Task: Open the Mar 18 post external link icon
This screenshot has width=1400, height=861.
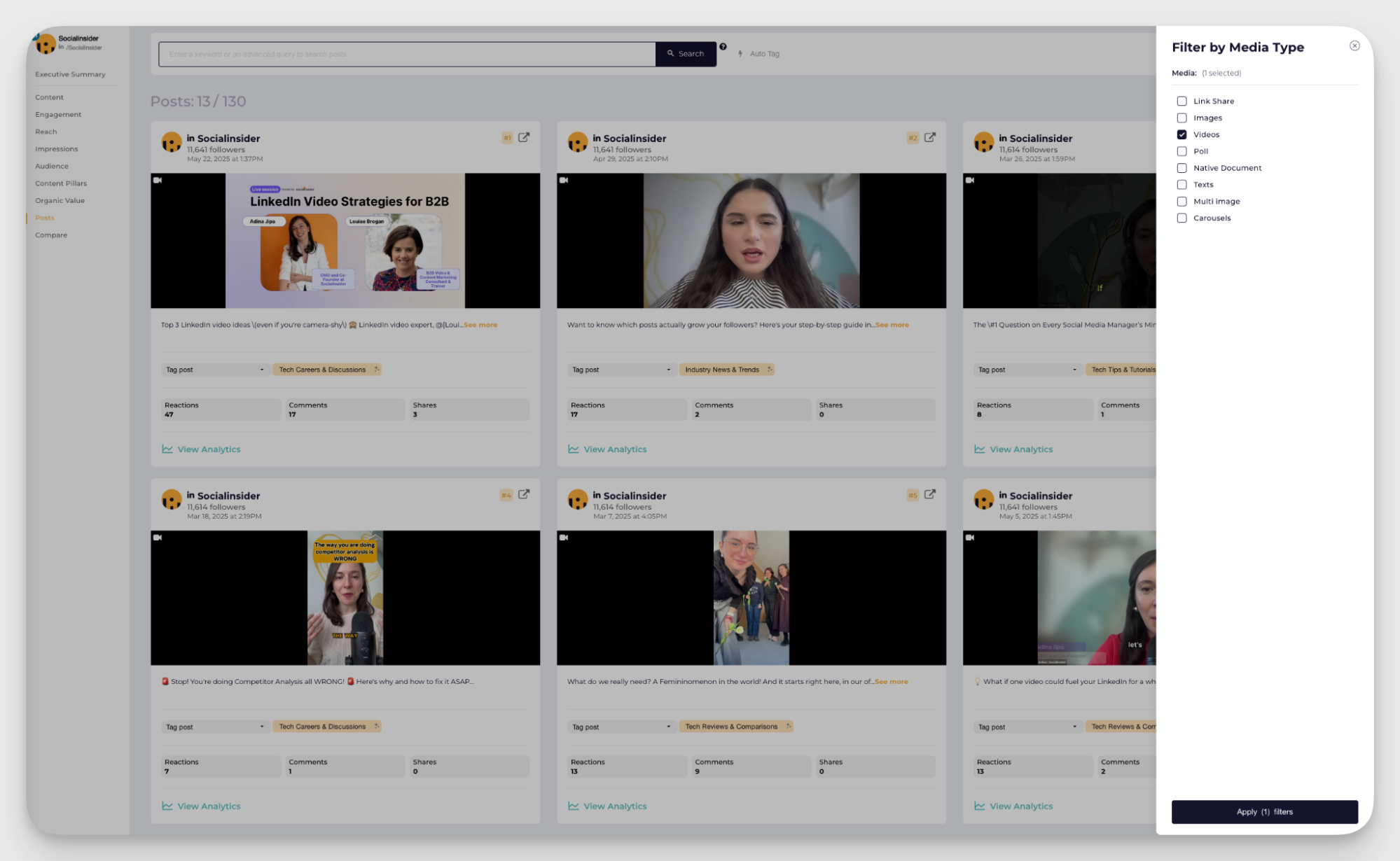Action: [524, 494]
